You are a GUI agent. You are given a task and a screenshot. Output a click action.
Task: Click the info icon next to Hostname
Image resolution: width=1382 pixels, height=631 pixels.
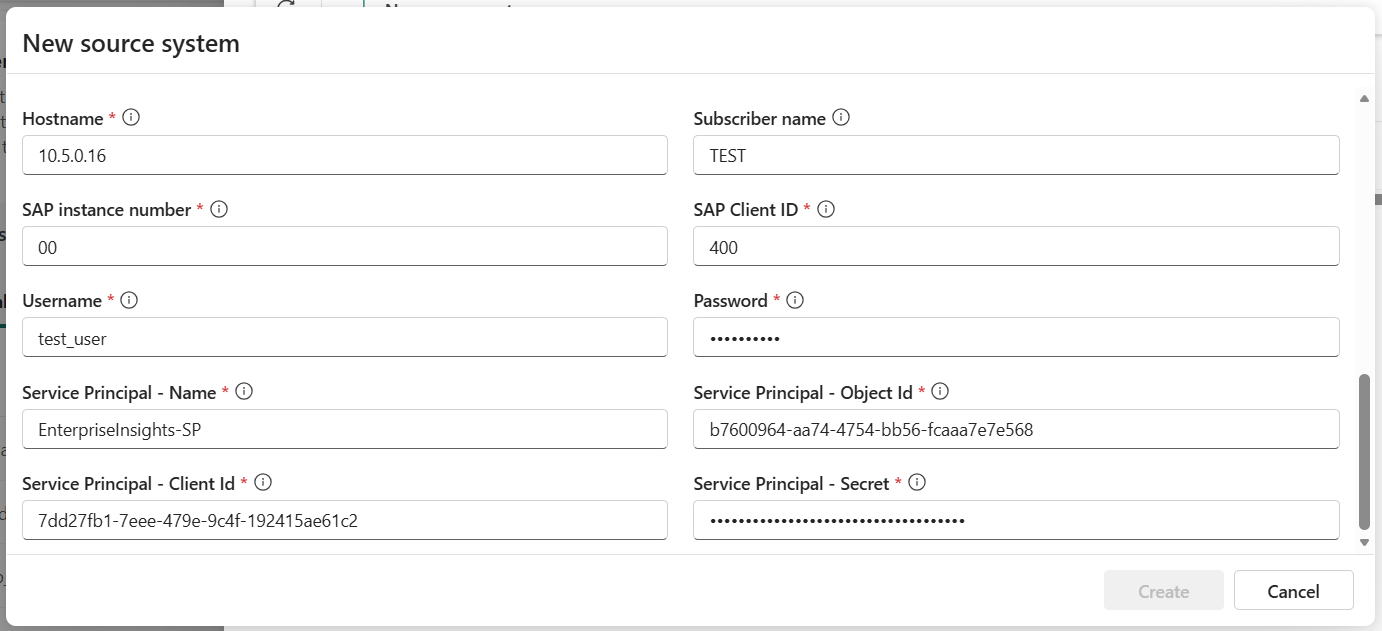pyautogui.click(x=130, y=118)
